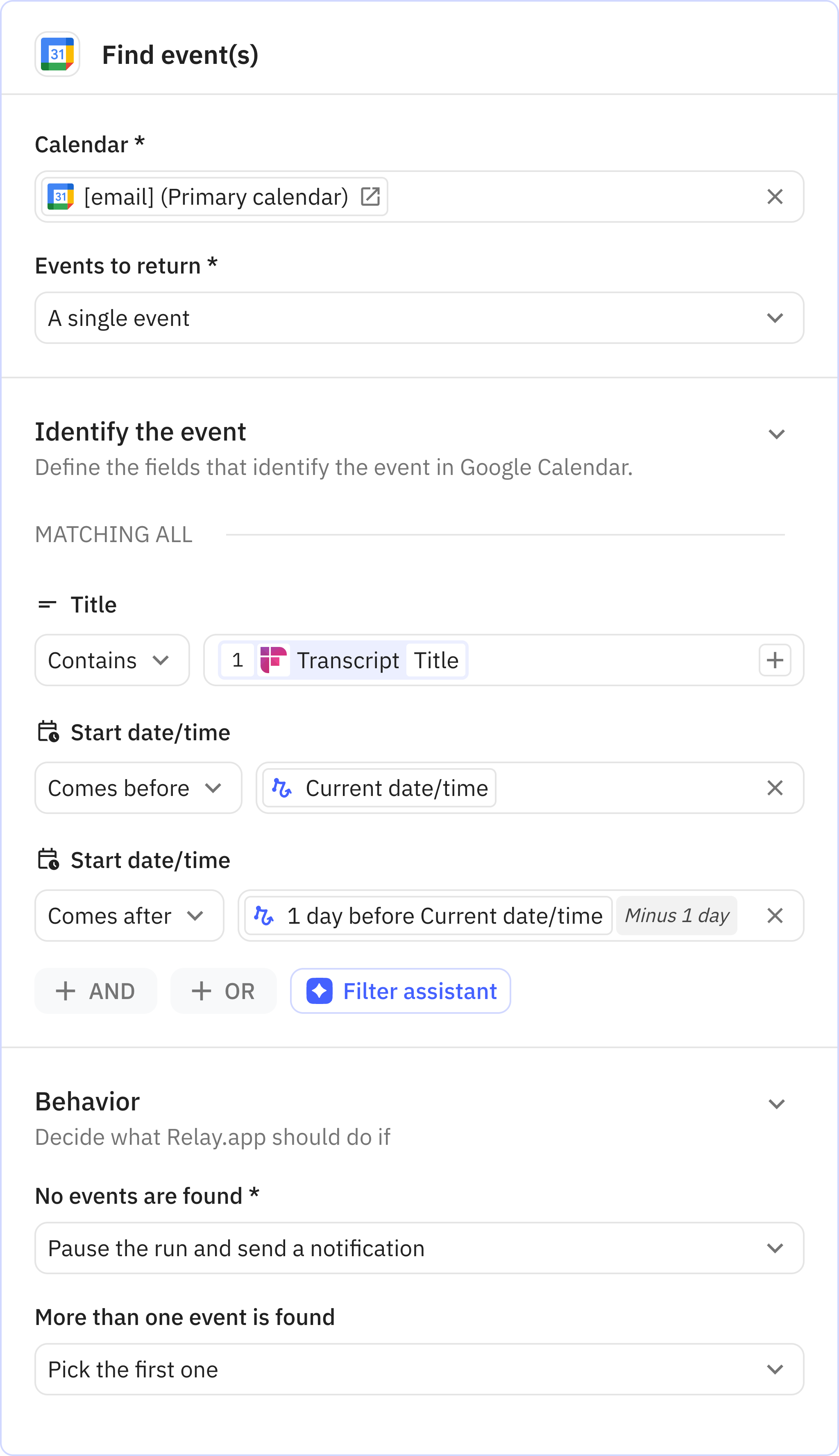Click the Transcript app icon in the Title chip
839x1456 pixels.
point(273,660)
